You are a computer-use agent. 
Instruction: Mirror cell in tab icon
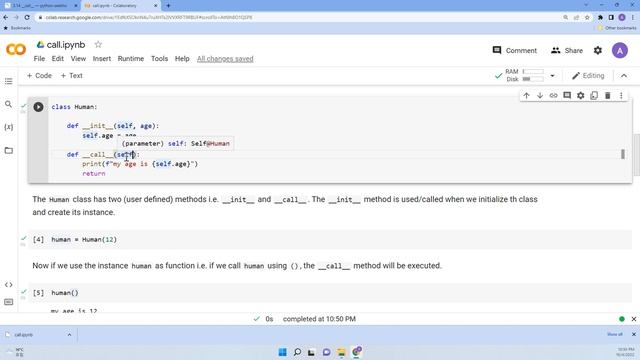click(594, 96)
